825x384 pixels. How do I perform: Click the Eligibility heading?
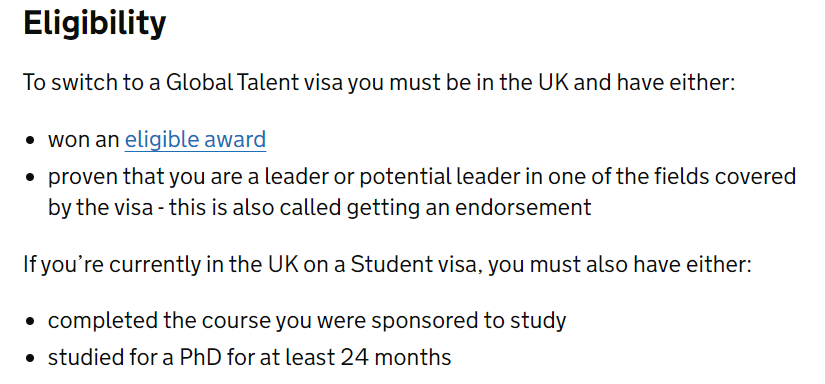pos(95,23)
